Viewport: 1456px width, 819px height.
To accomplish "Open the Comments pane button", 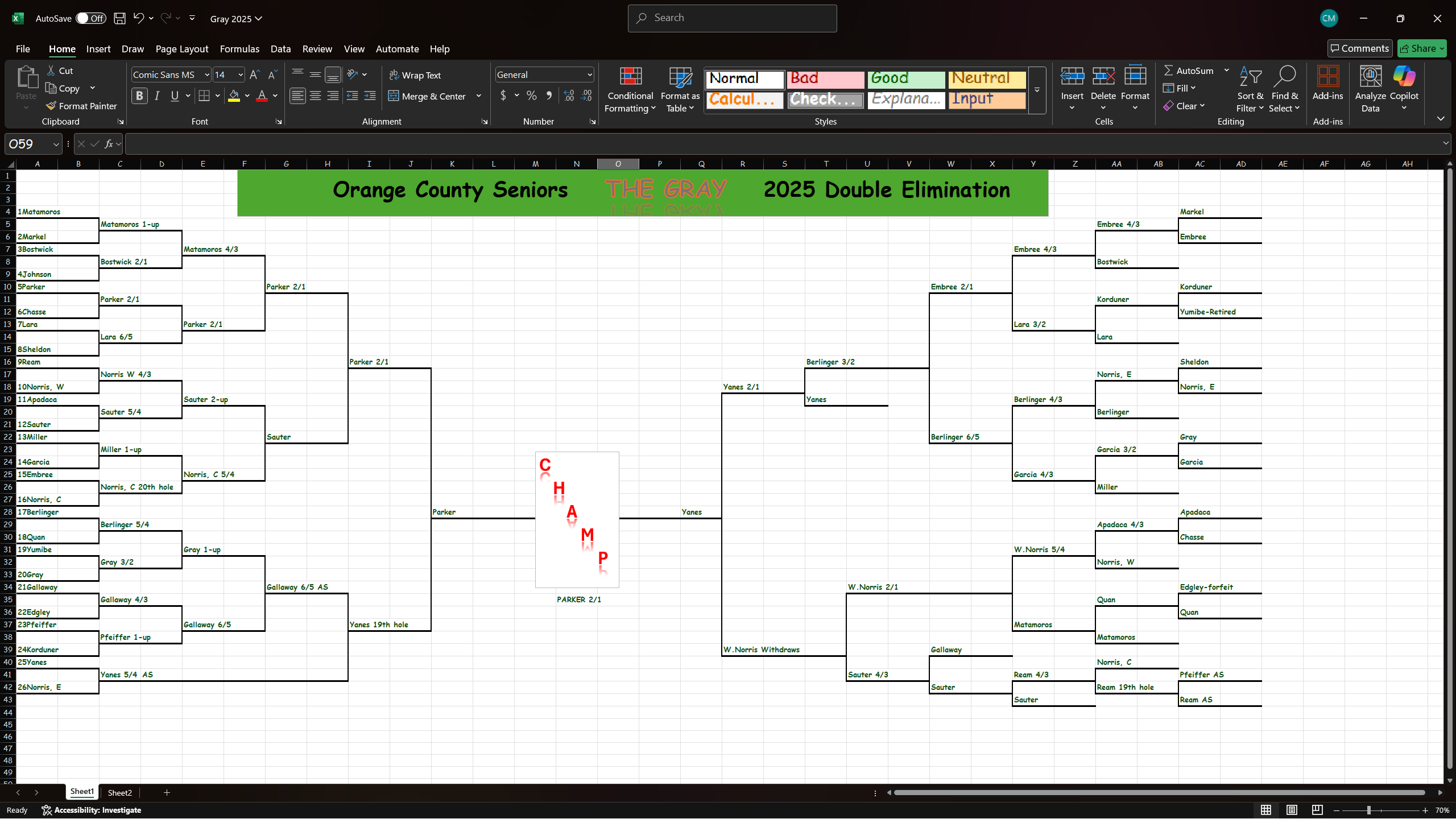I will [1359, 48].
